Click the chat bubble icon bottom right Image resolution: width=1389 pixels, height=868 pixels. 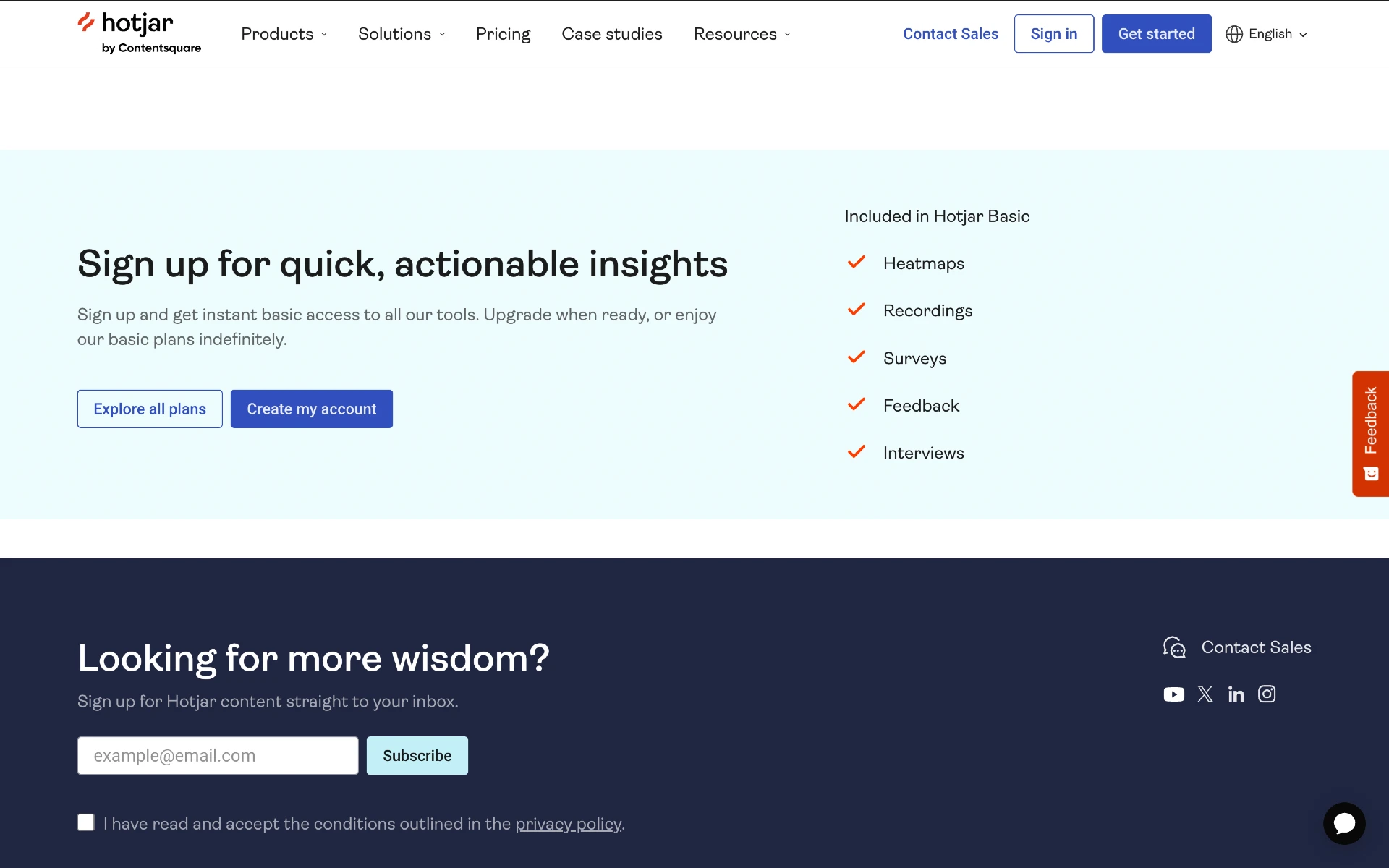(1344, 823)
